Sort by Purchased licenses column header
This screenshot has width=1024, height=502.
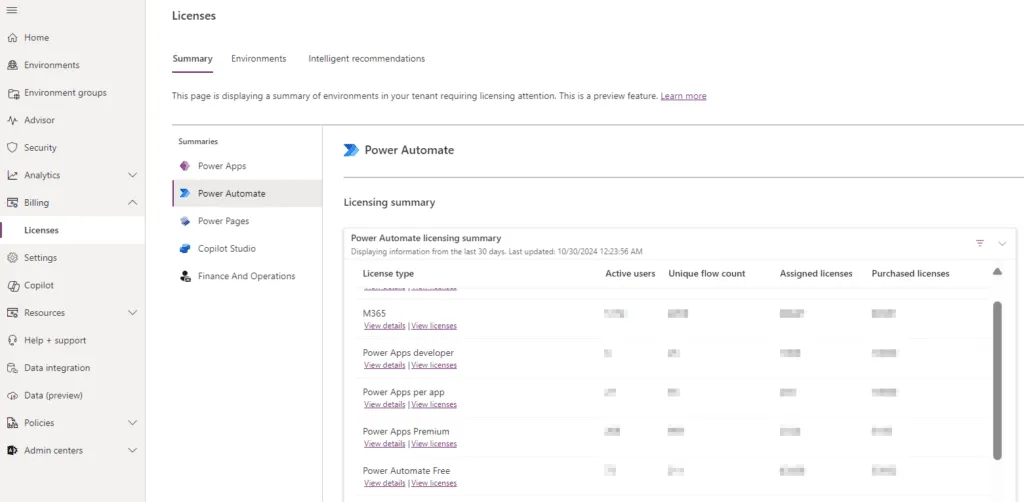click(910, 274)
